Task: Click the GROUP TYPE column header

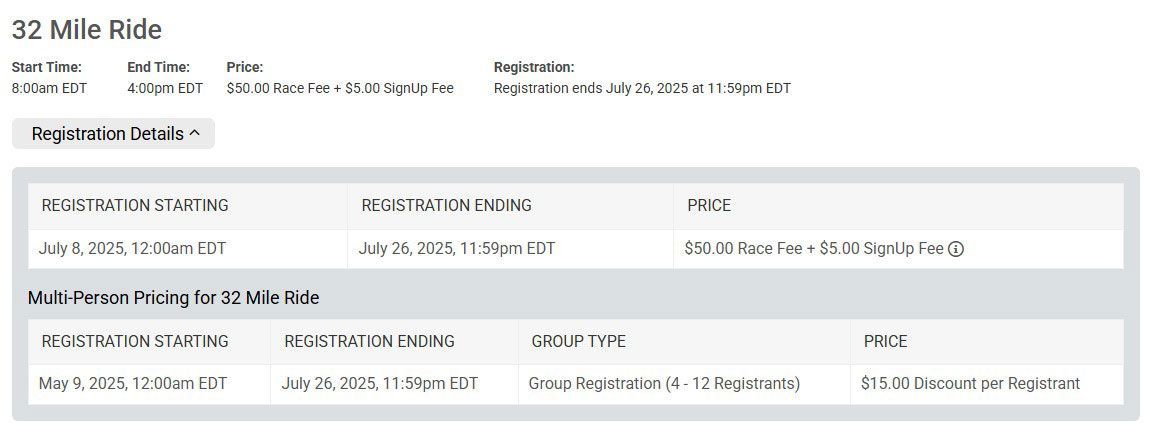Action: tap(578, 341)
